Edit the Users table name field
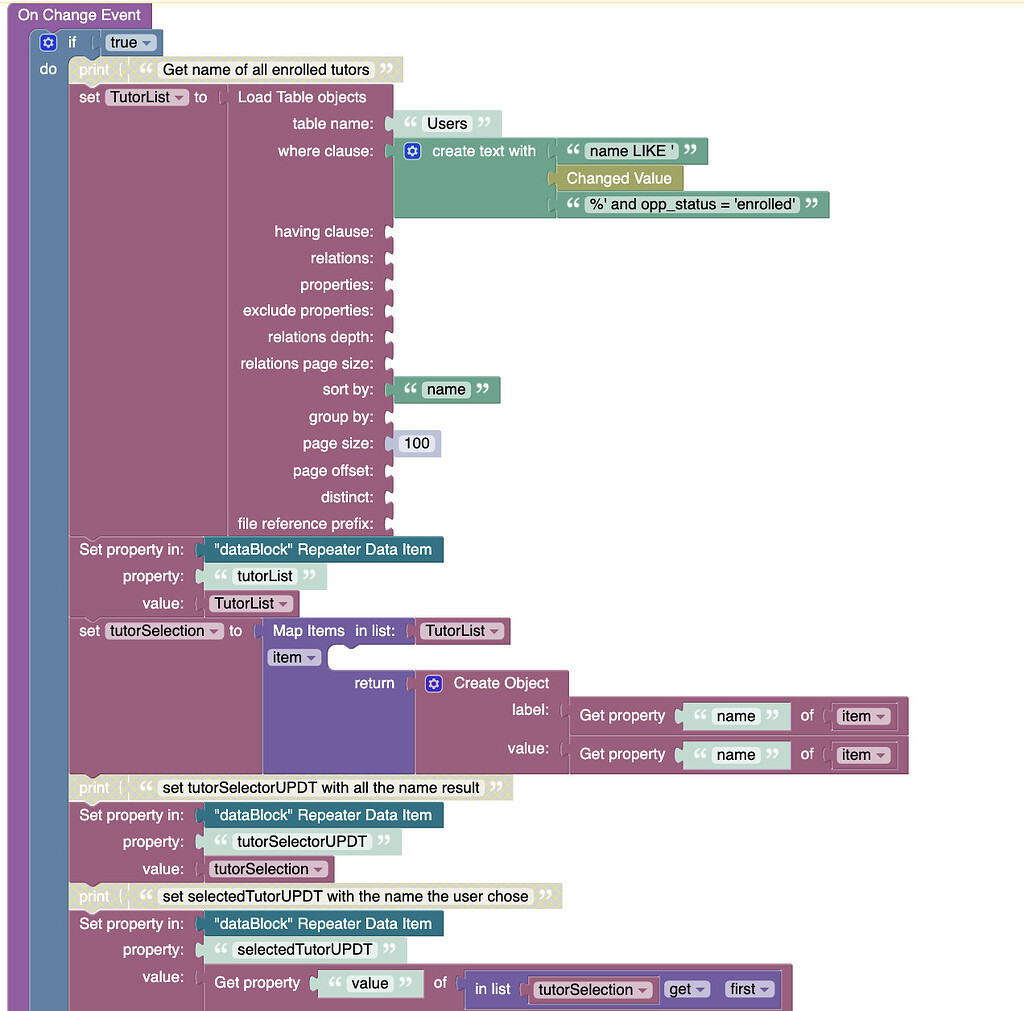Image resolution: width=1024 pixels, height=1011 pixels. pos(446,123)
